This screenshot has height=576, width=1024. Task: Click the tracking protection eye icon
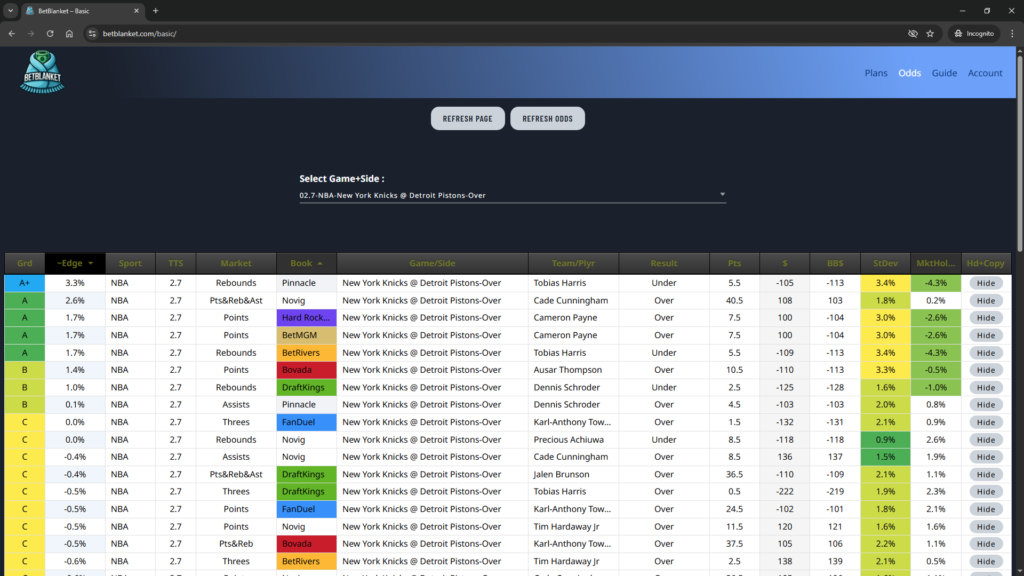(912, 33)
